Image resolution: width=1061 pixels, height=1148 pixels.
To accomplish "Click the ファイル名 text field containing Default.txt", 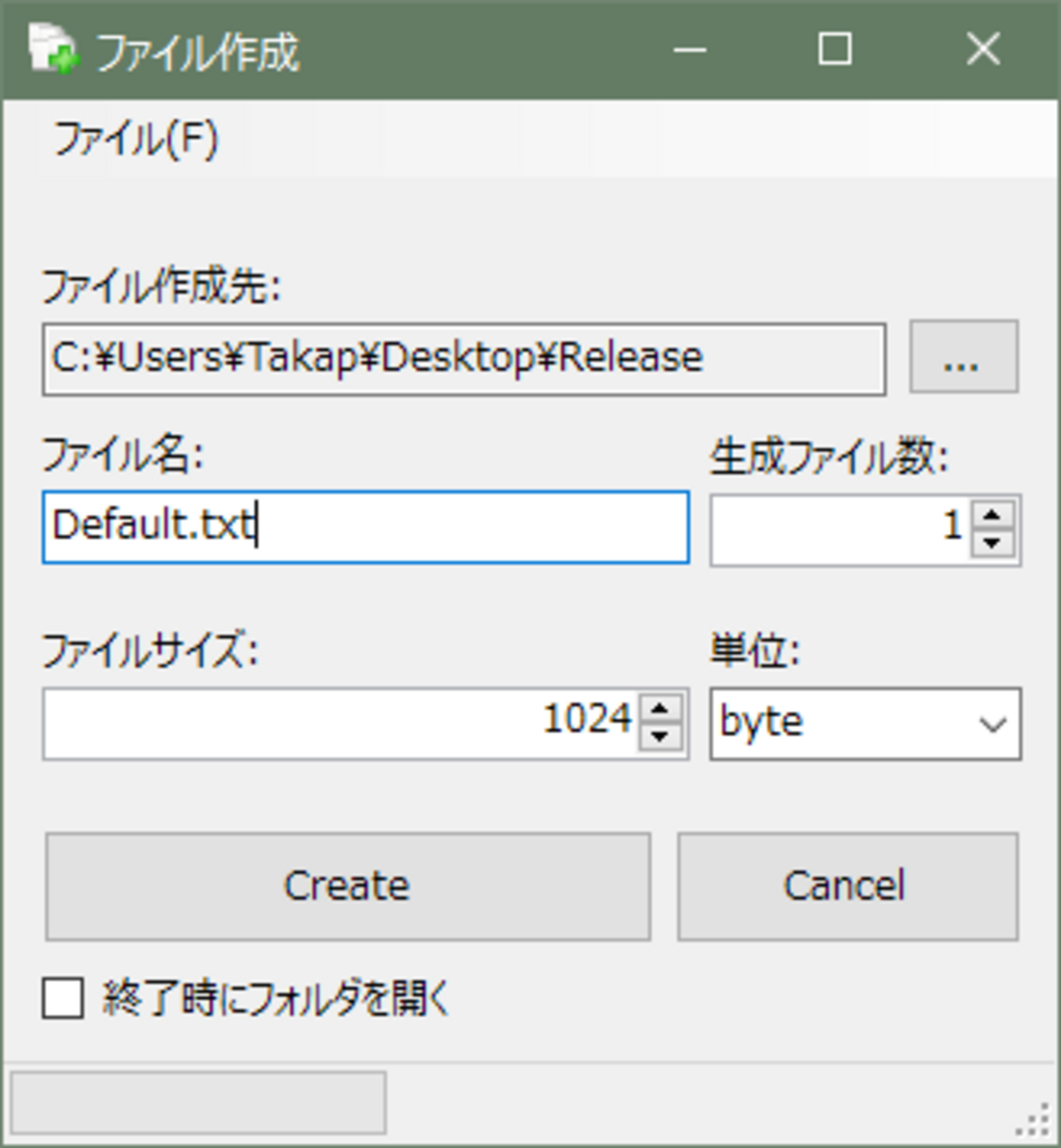I will [365, 526].
